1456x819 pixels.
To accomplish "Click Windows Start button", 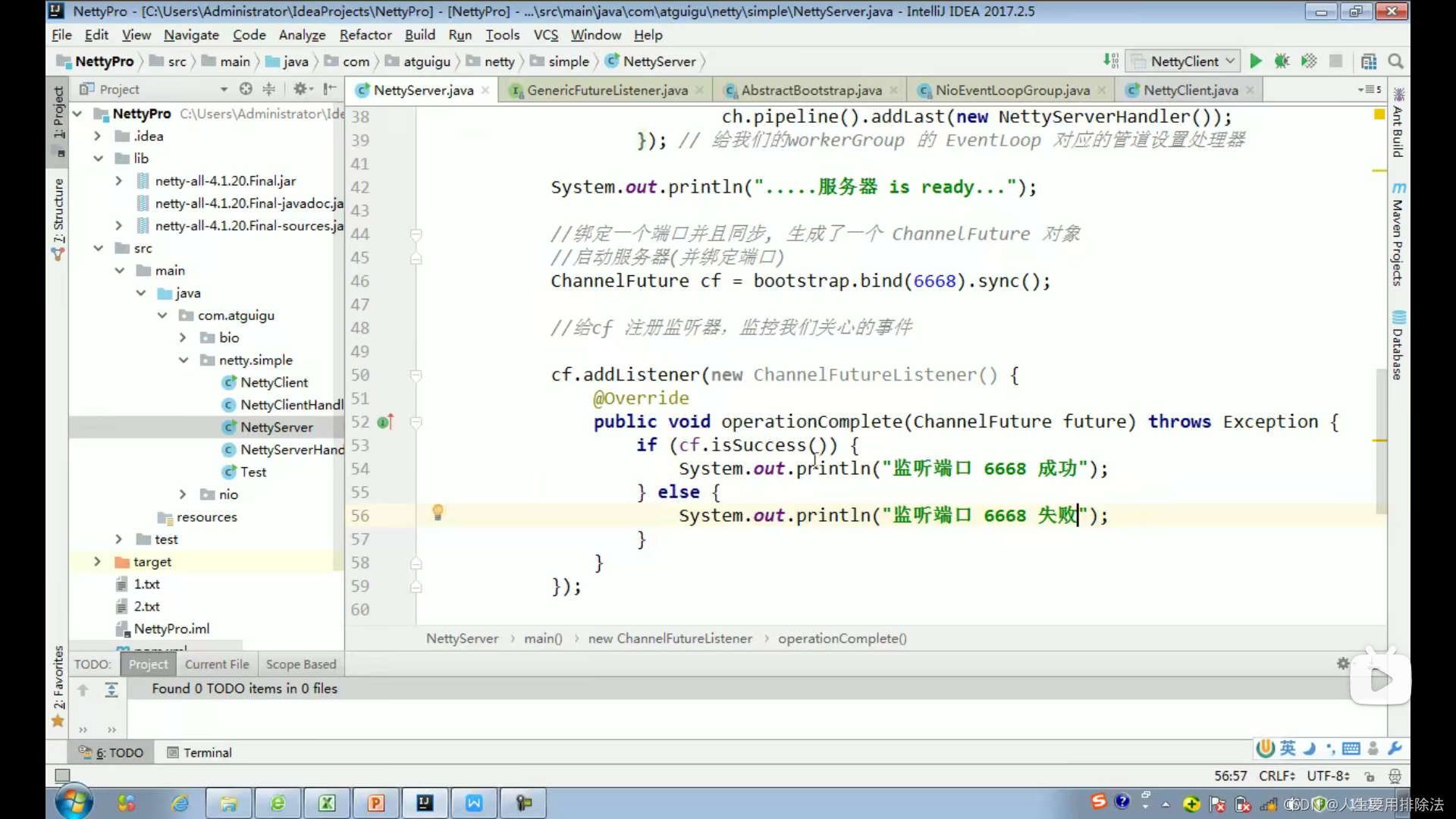I will 74,802.
